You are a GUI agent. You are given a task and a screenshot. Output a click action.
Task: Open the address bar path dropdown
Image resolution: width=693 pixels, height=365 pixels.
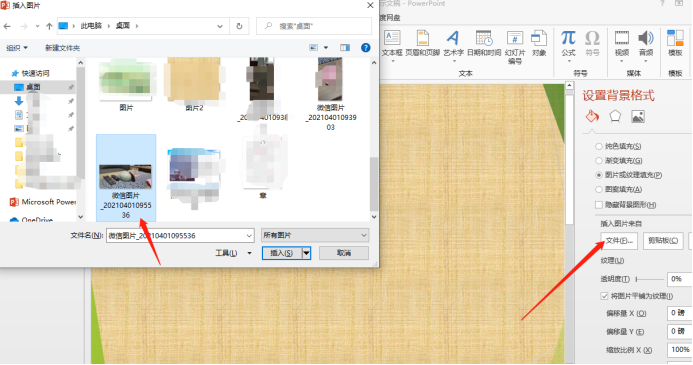click(220, 27)
